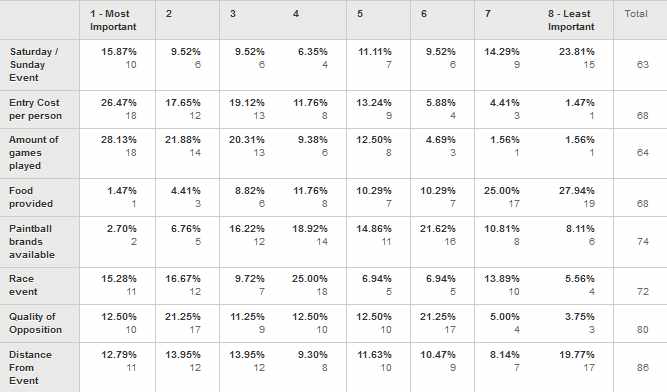The image size is (667, 392).
Task: Select the 'Distance From Event' row label
Action: click(x=30, y=367)
